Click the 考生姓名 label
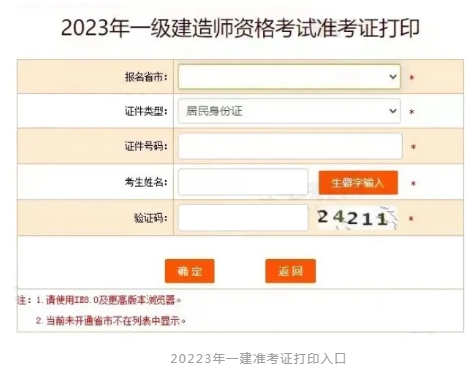The image size is (474, 374). pyautogui.click(x=146, y=182)
